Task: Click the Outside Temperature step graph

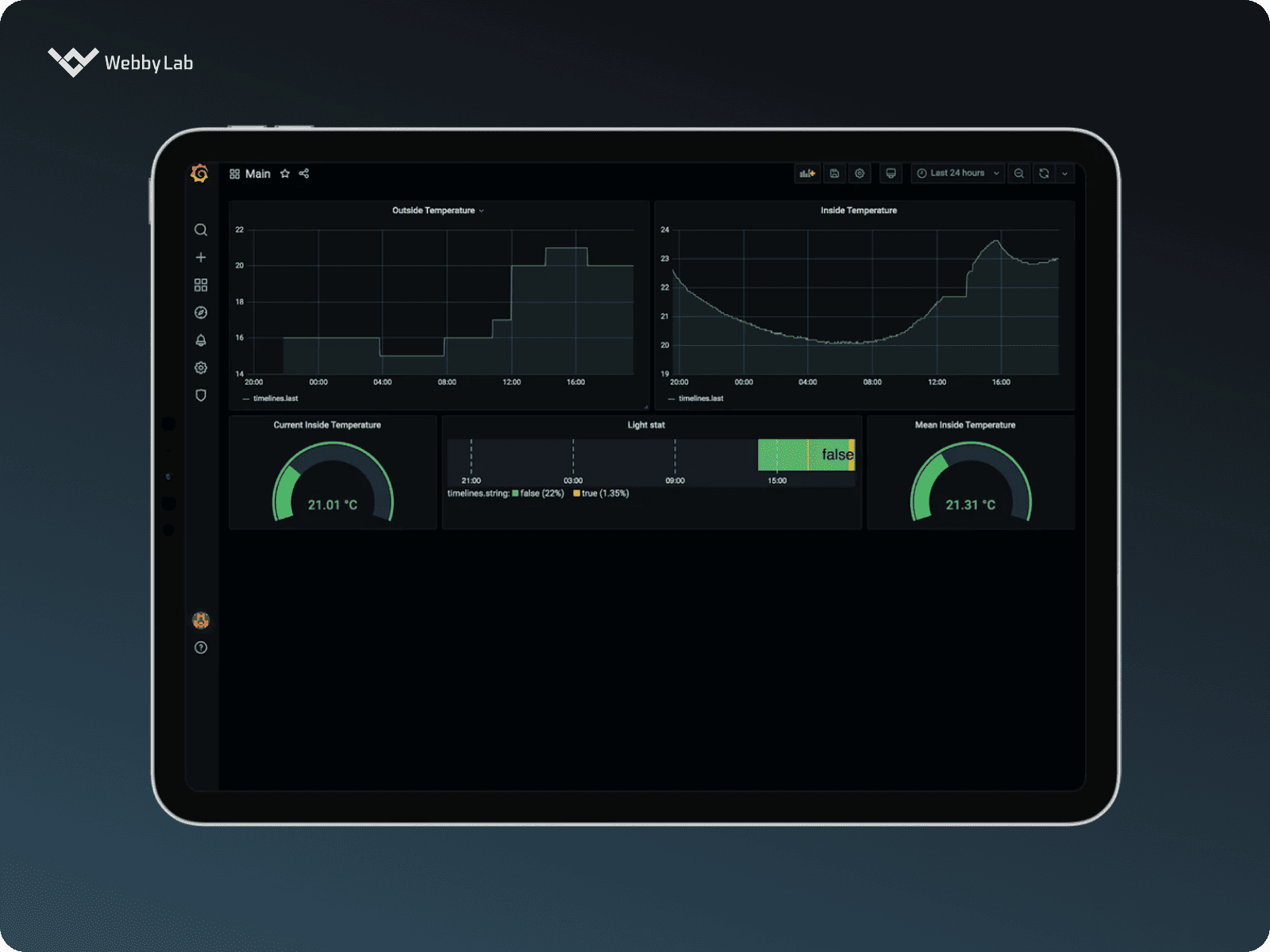Action: tap(444, 302)
